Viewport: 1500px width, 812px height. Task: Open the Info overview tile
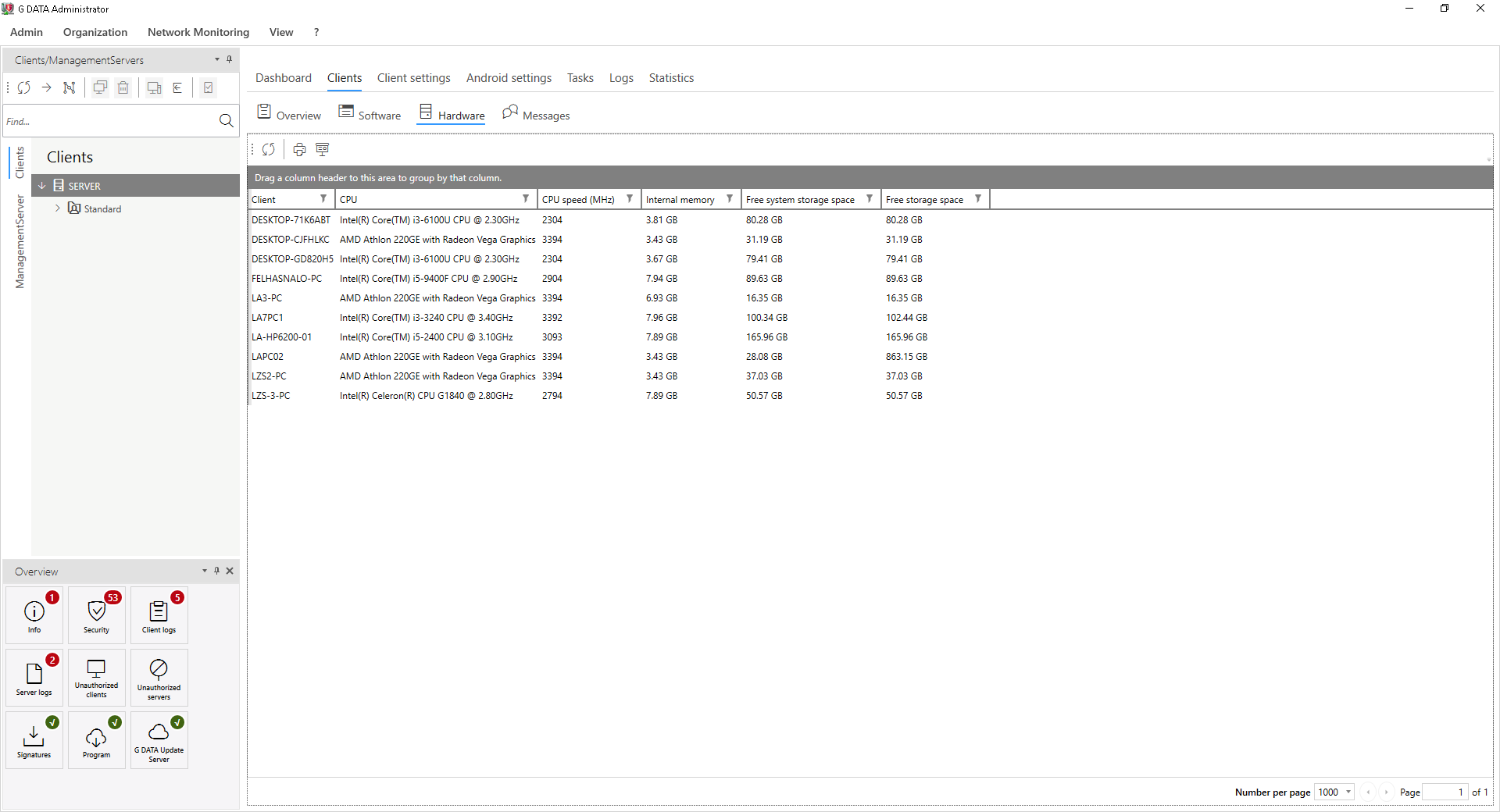coord(34,615)
